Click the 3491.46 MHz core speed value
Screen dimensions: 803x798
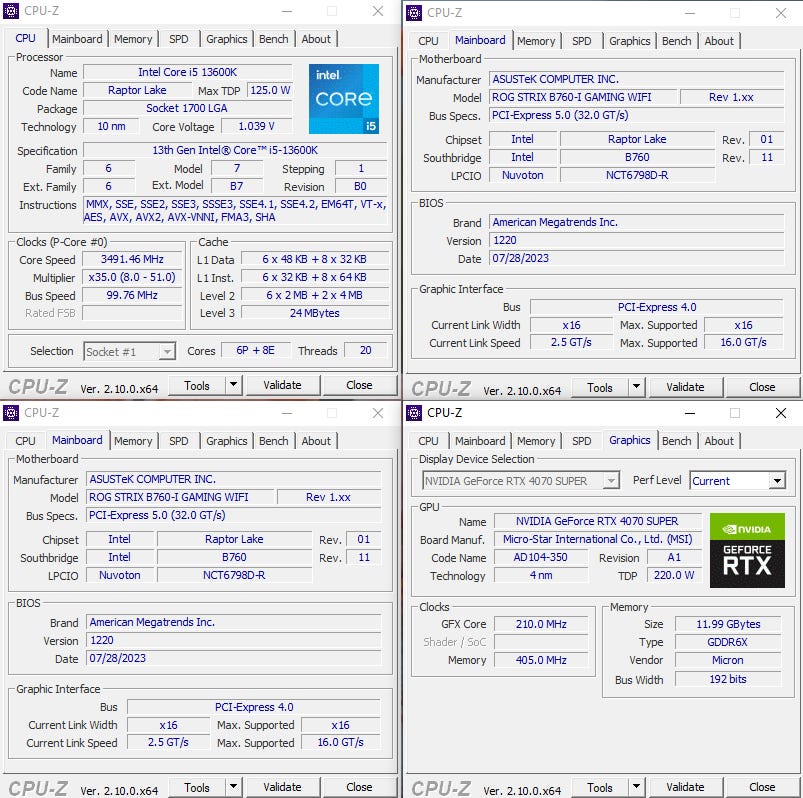coord(132,259)
